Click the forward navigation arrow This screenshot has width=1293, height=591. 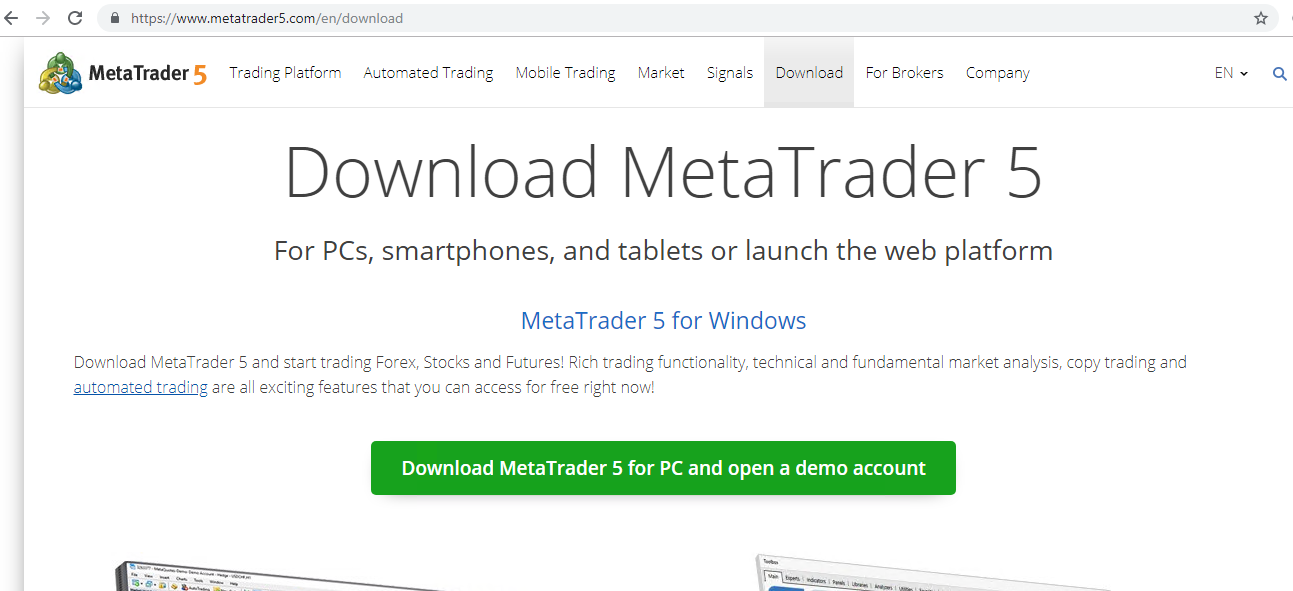[x=44, y=17]
